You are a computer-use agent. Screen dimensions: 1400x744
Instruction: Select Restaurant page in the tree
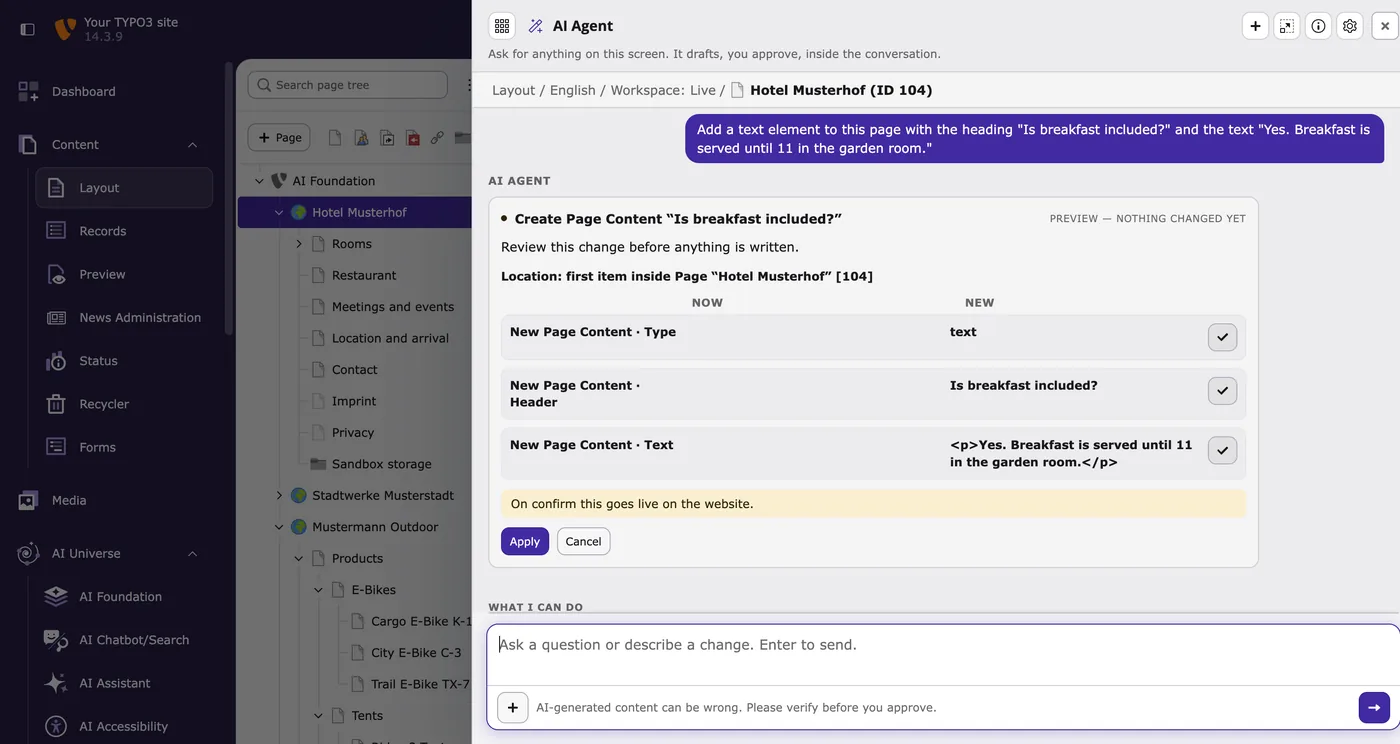click(x=364, y=275)
